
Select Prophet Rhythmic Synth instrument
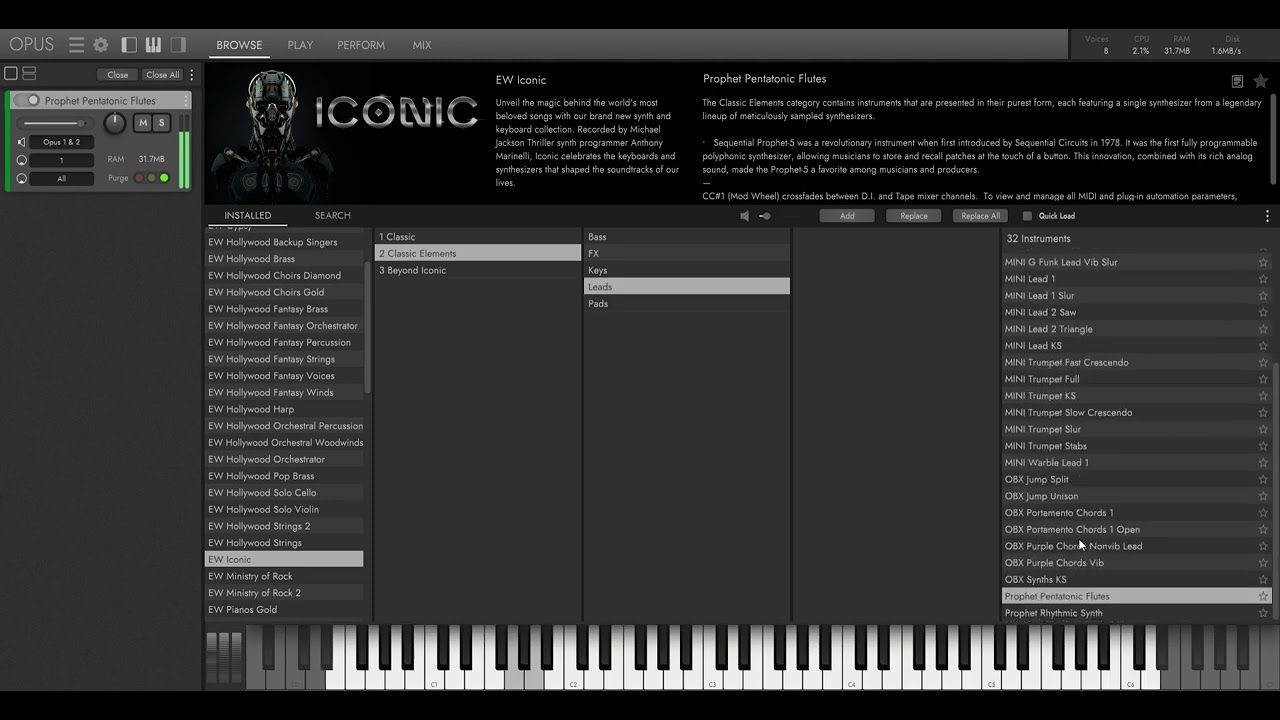[1136, 613]
